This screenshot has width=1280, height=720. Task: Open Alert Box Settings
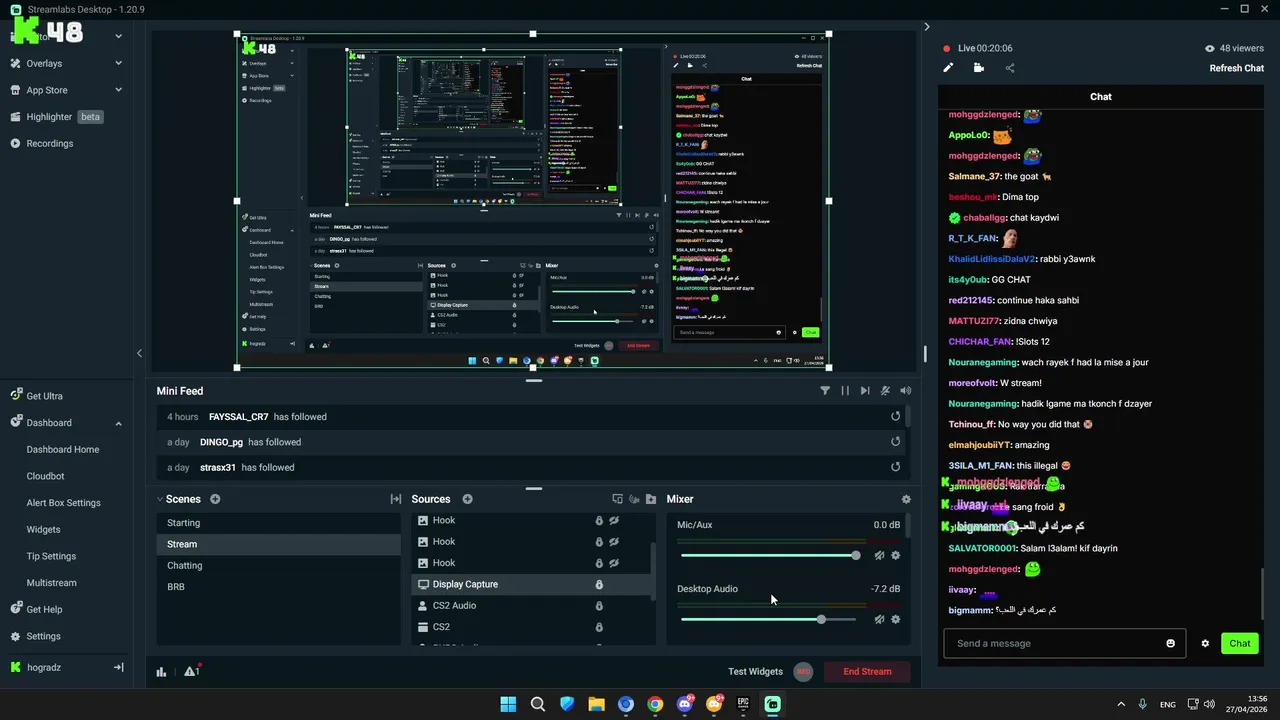[x=63, y=503]
